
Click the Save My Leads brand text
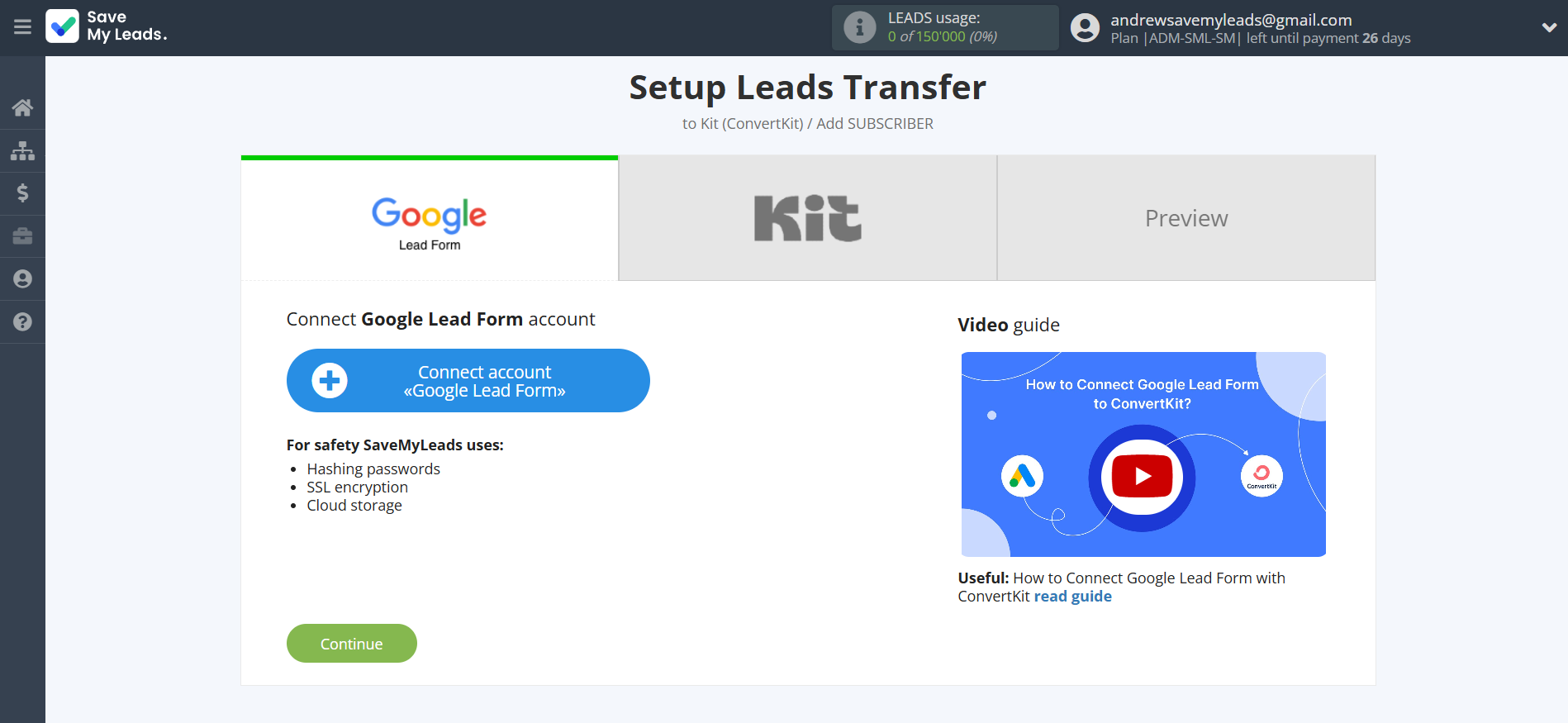(x=127, y=26)
